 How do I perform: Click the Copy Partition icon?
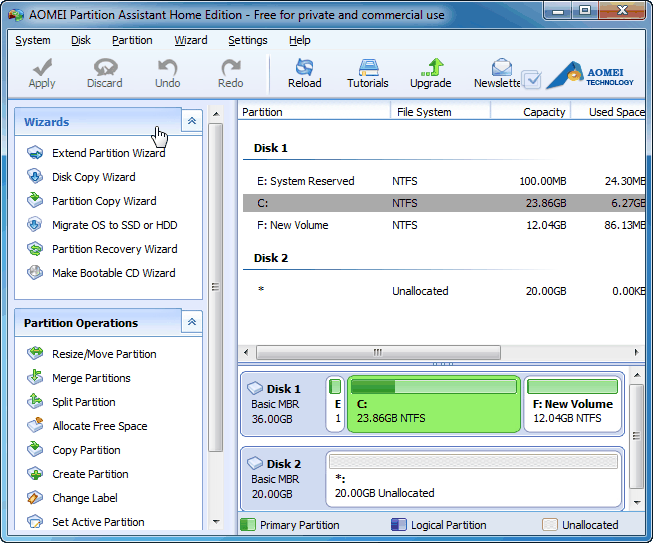[35, 449]
